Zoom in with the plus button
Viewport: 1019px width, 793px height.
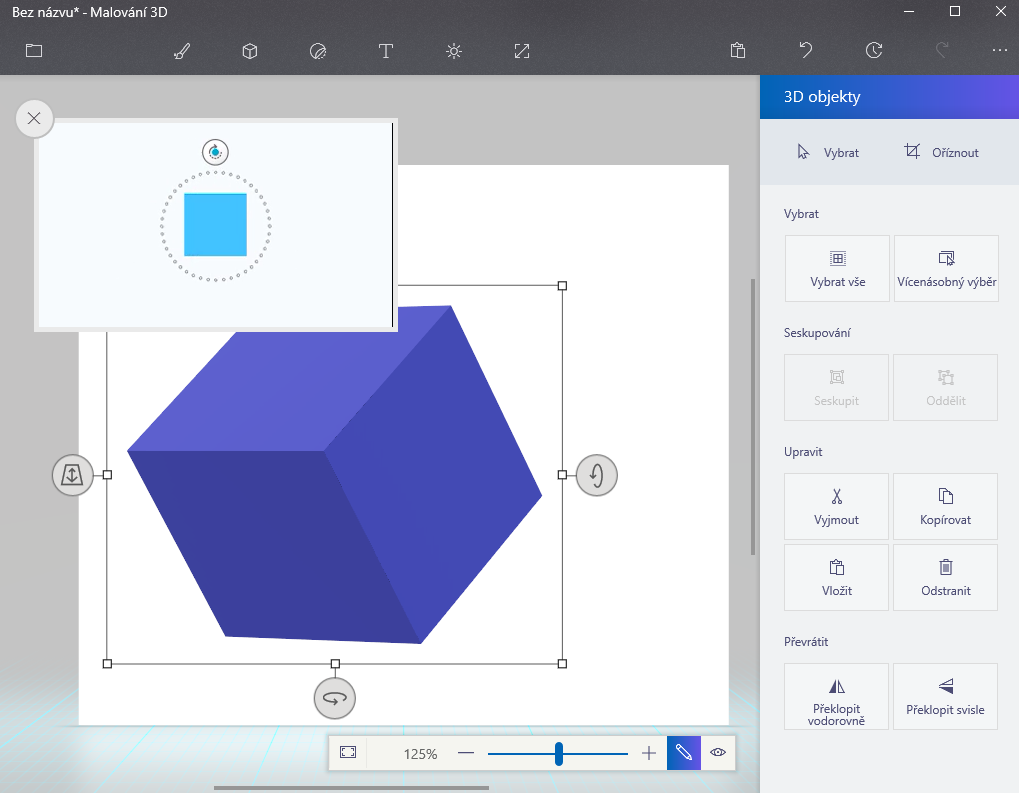[x=649, y=753]
